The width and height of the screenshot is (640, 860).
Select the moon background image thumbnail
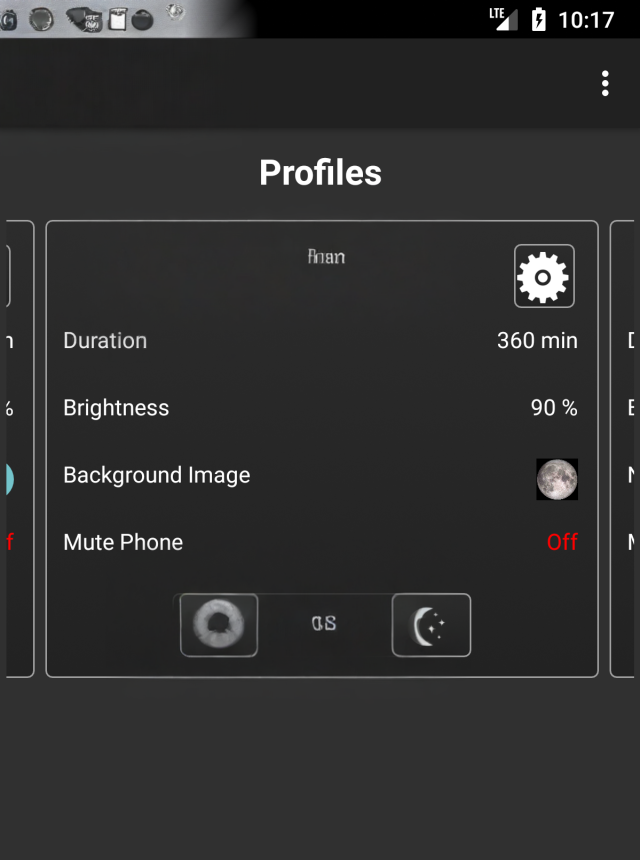click(557, 479)
